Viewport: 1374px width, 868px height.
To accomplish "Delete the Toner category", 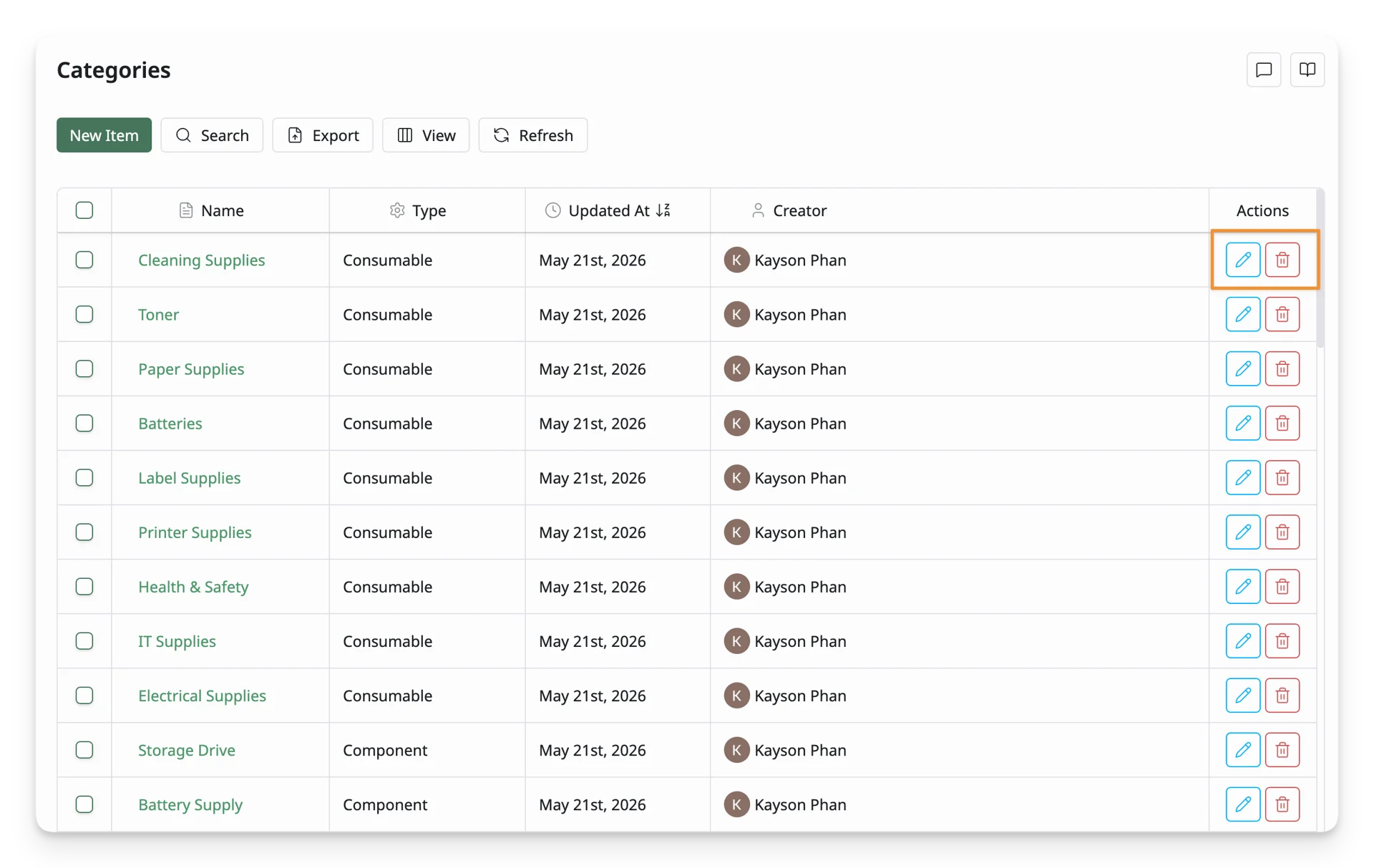I will 1282,314.
